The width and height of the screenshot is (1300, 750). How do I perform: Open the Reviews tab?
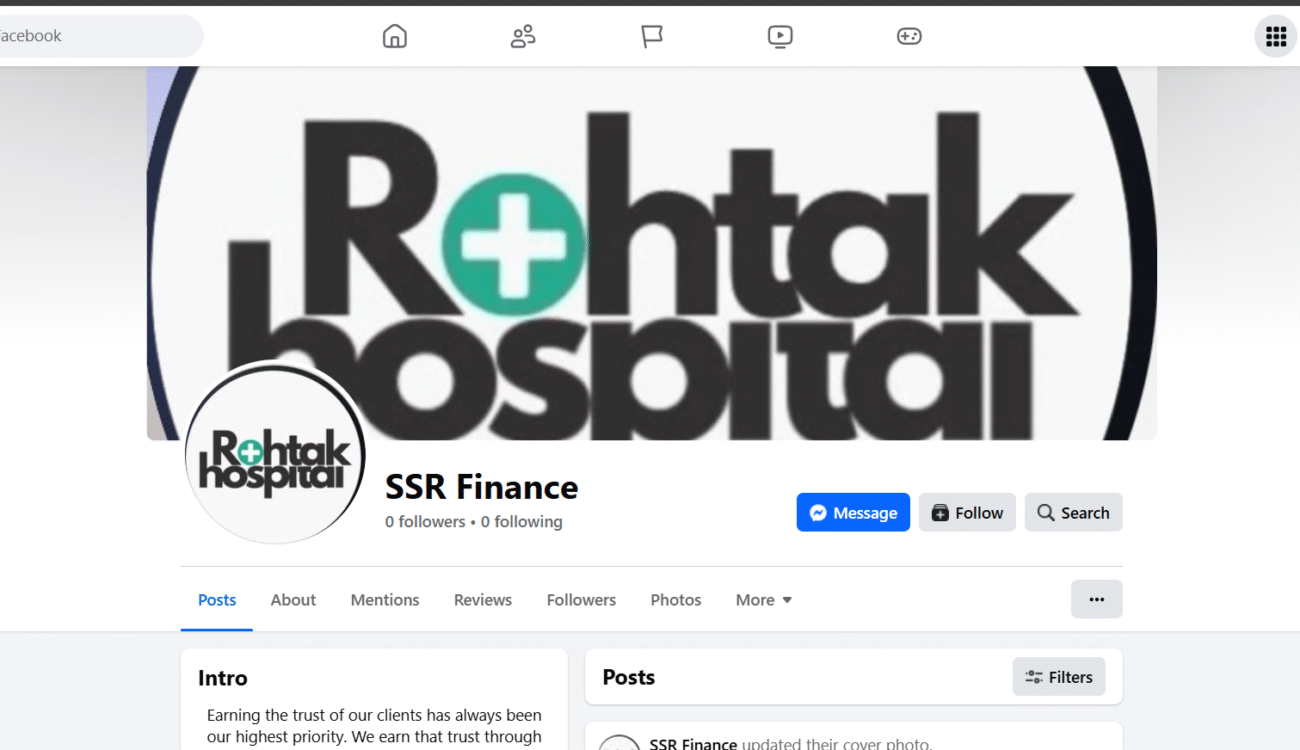point(483,600)
